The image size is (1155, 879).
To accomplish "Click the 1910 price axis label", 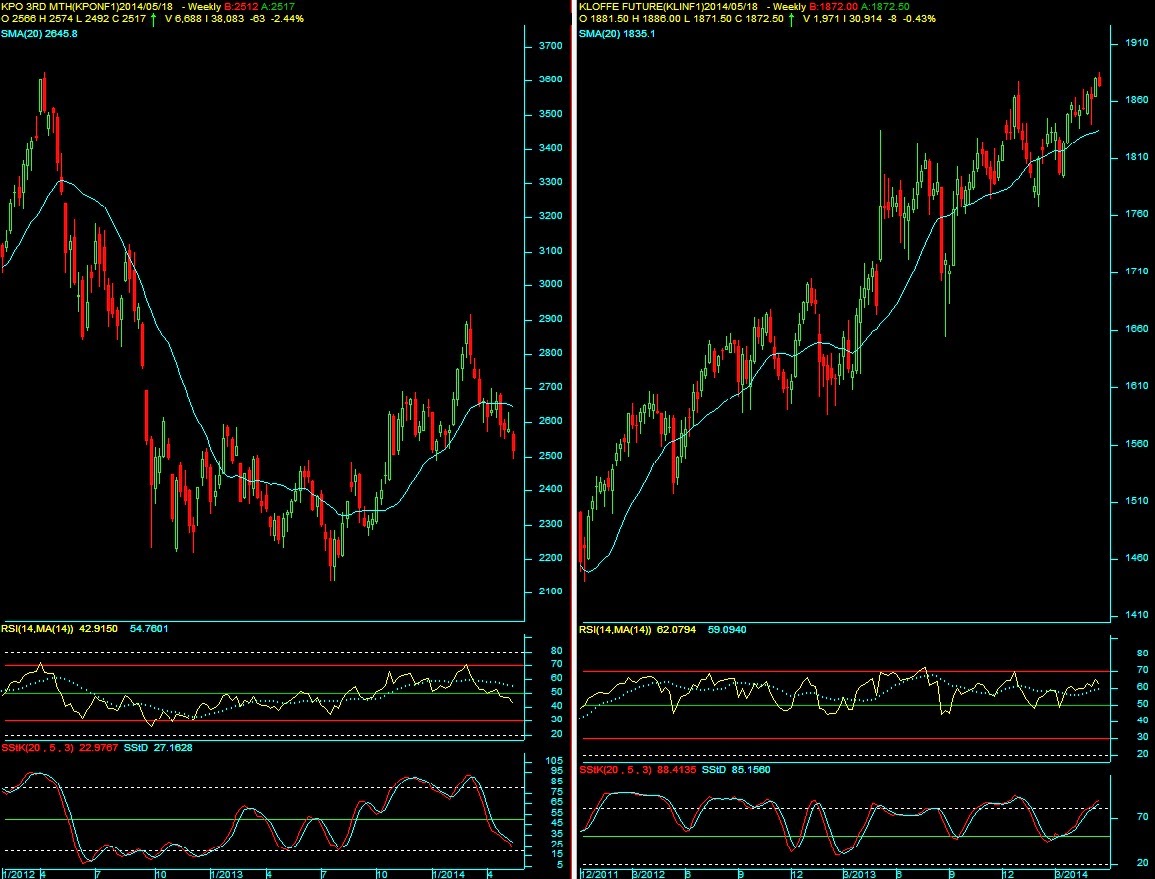I will tap(1137, 43).
